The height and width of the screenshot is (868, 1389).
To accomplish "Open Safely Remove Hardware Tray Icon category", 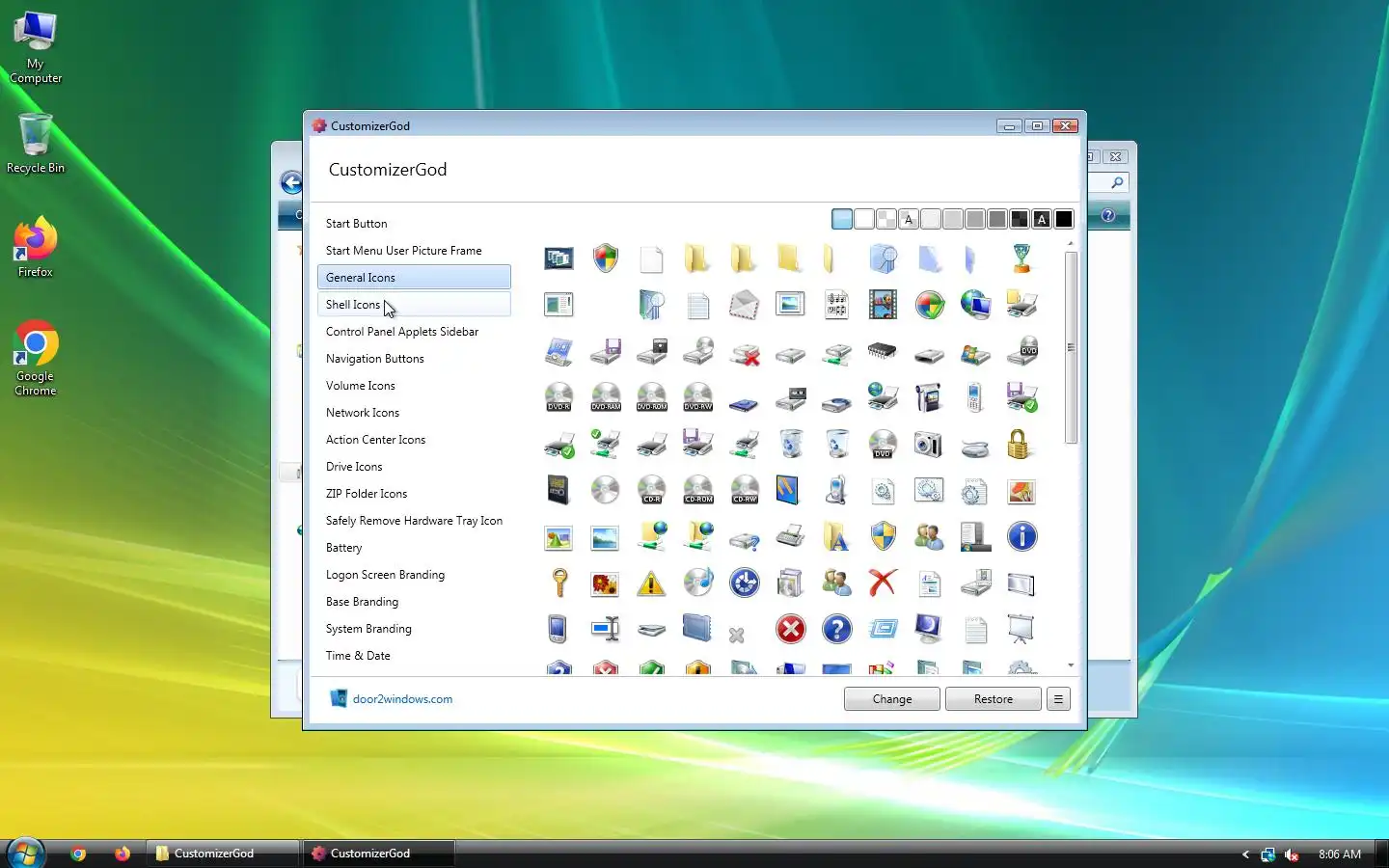I will pos(414,520).
